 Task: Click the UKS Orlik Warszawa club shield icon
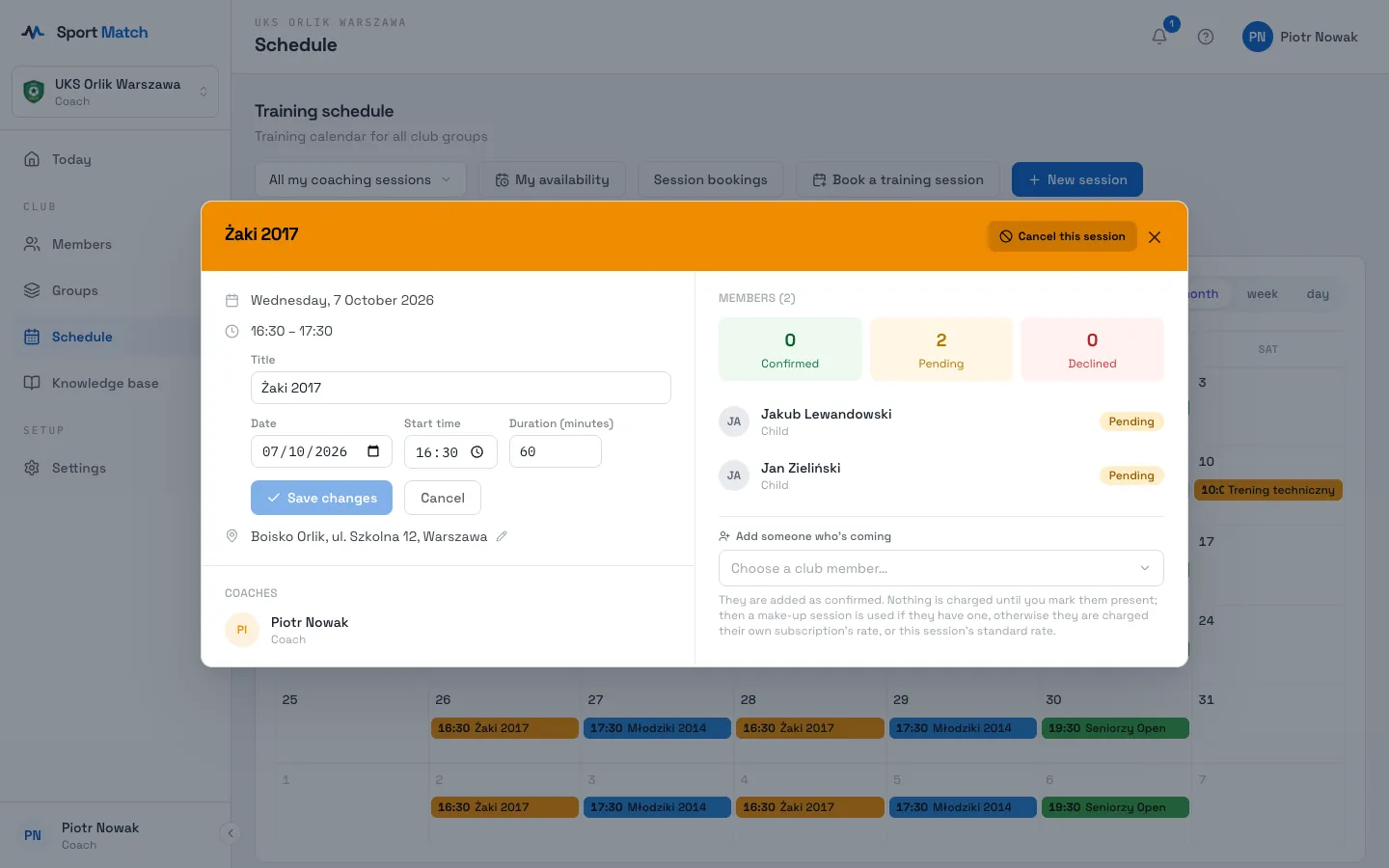click(34, 92)
